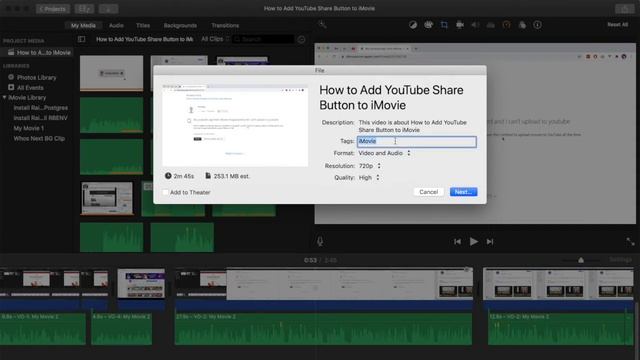Switch to the My Media tab

coord(83,25)
